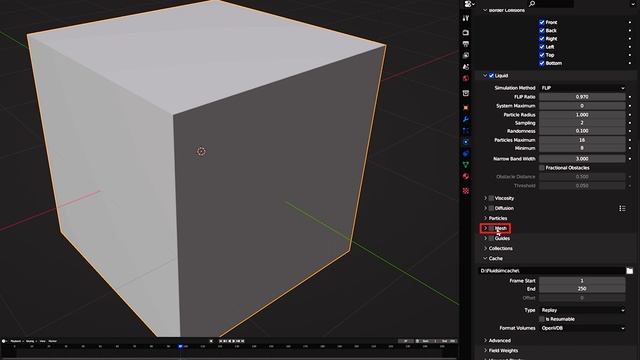Open the Format Volumes OpenVDB dropdown

(582, 328)
